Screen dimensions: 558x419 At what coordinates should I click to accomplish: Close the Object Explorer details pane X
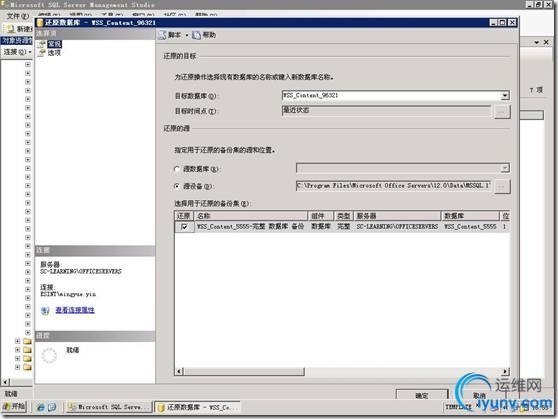coord(546,42)
